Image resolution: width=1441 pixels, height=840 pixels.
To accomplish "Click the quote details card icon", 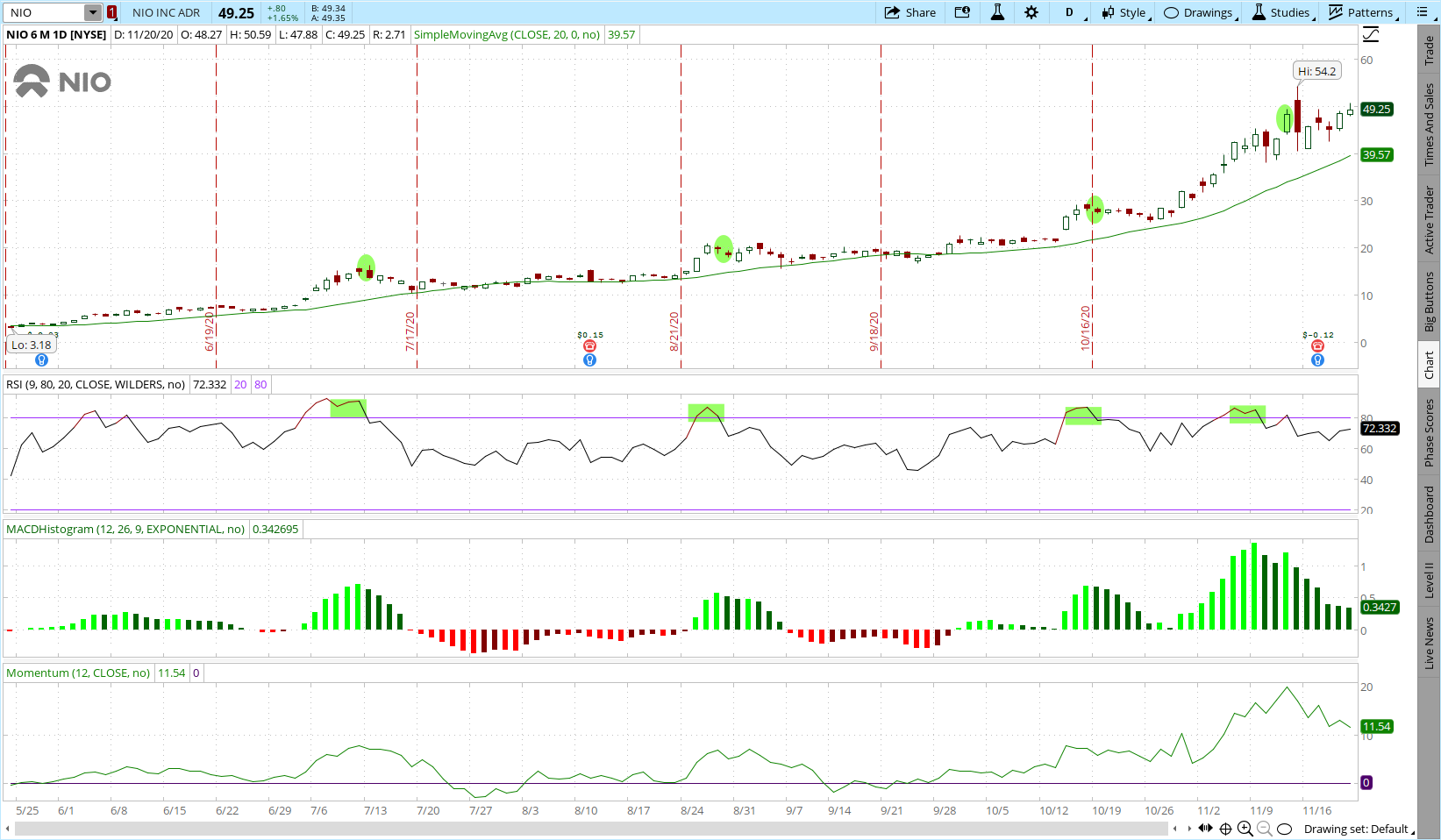I will [962, 12].
